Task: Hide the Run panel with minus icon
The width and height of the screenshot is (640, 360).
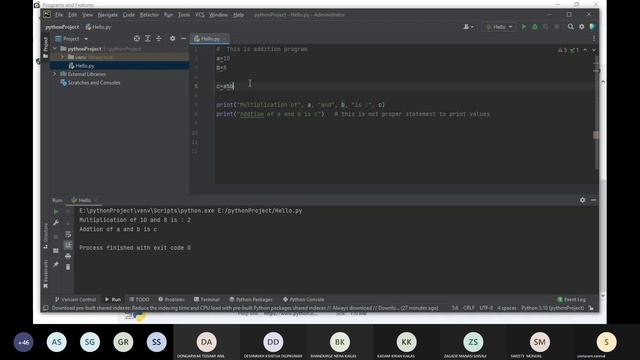Action: pyautogui.click(x=593, y=200)
